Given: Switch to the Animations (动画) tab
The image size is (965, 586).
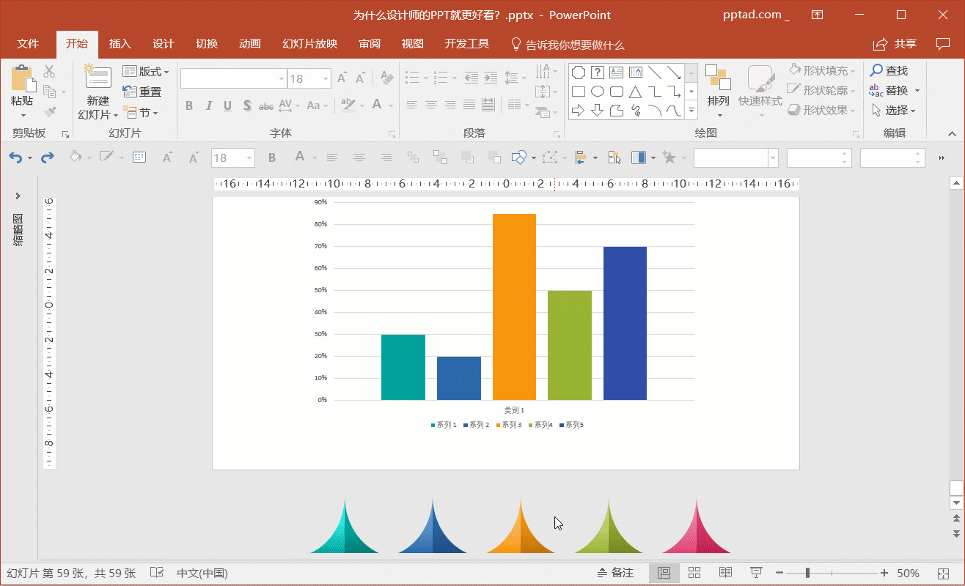Looking at the screenshot, I should click(250, 44).
